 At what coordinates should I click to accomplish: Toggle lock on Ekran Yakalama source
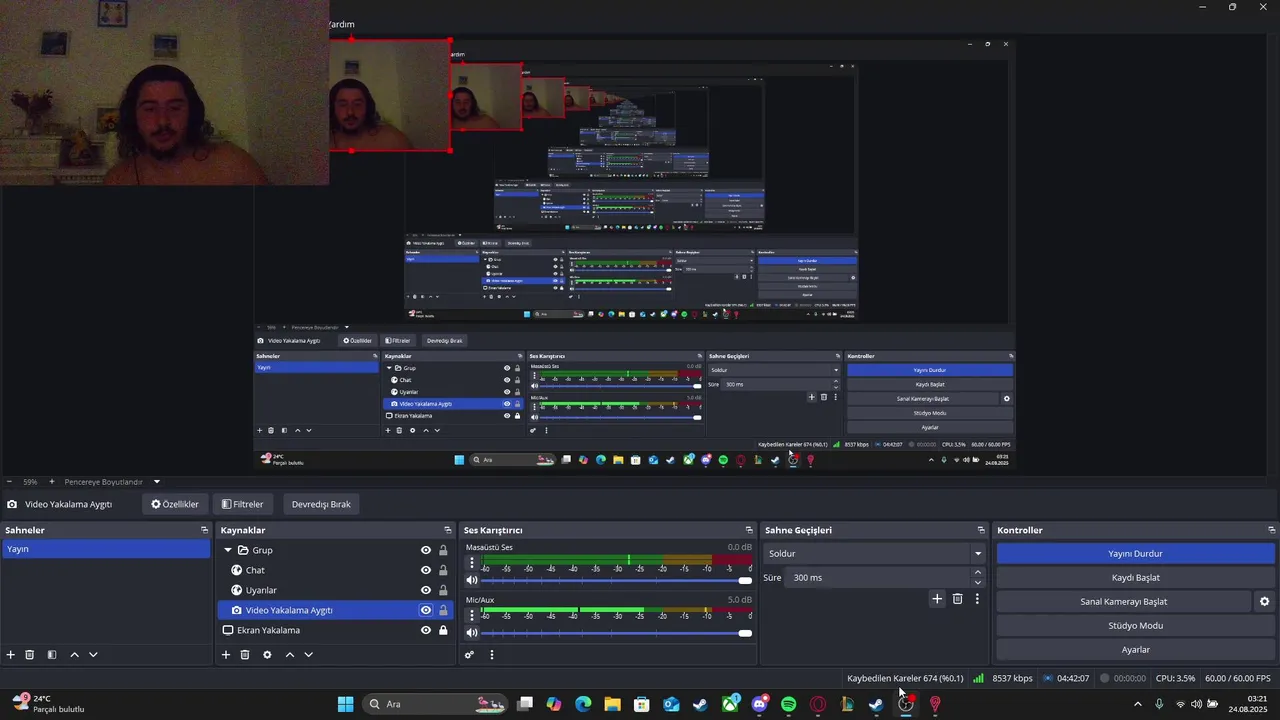tap(443, 630)
